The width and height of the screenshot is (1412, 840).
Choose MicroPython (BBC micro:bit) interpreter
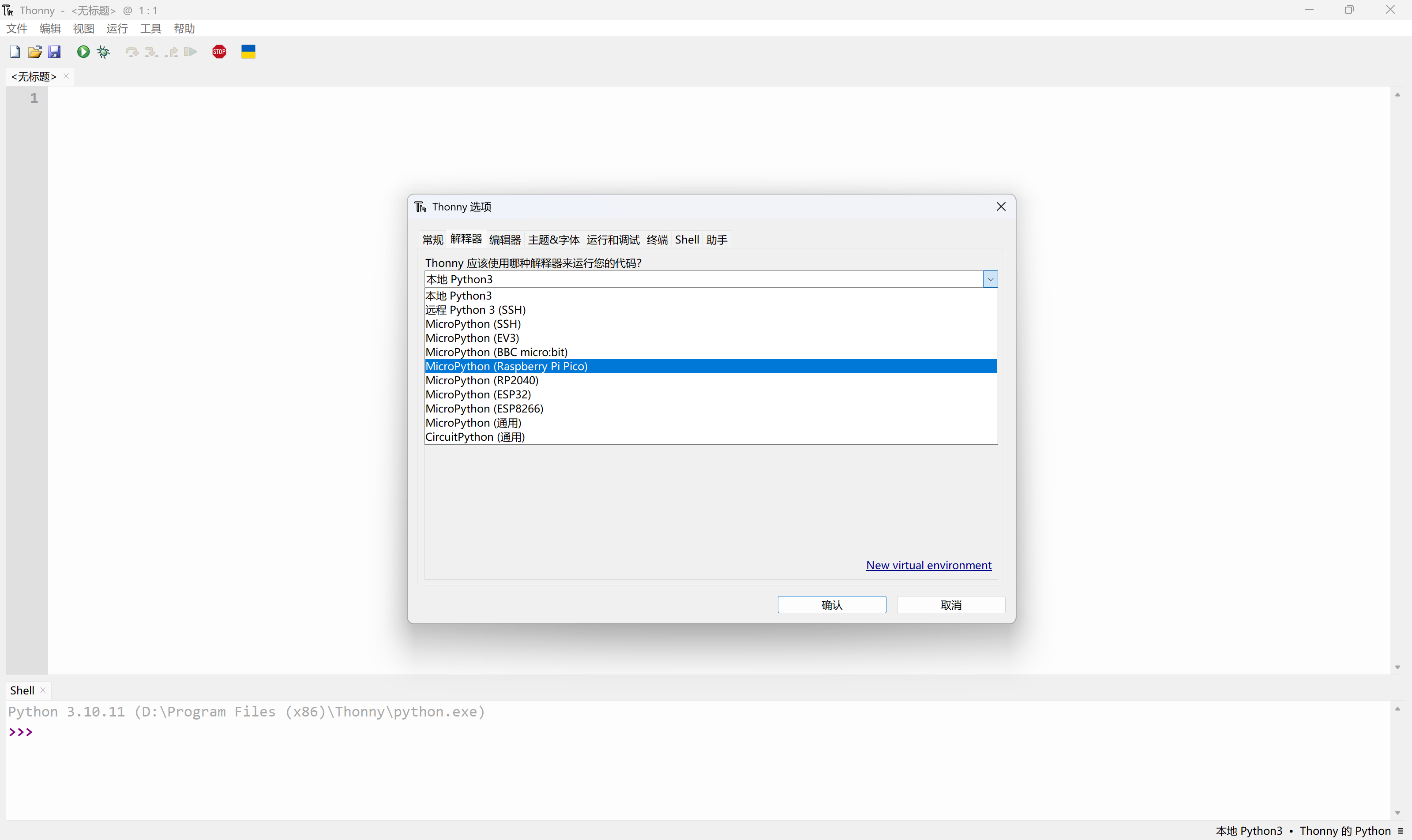[x=710, y=352]
